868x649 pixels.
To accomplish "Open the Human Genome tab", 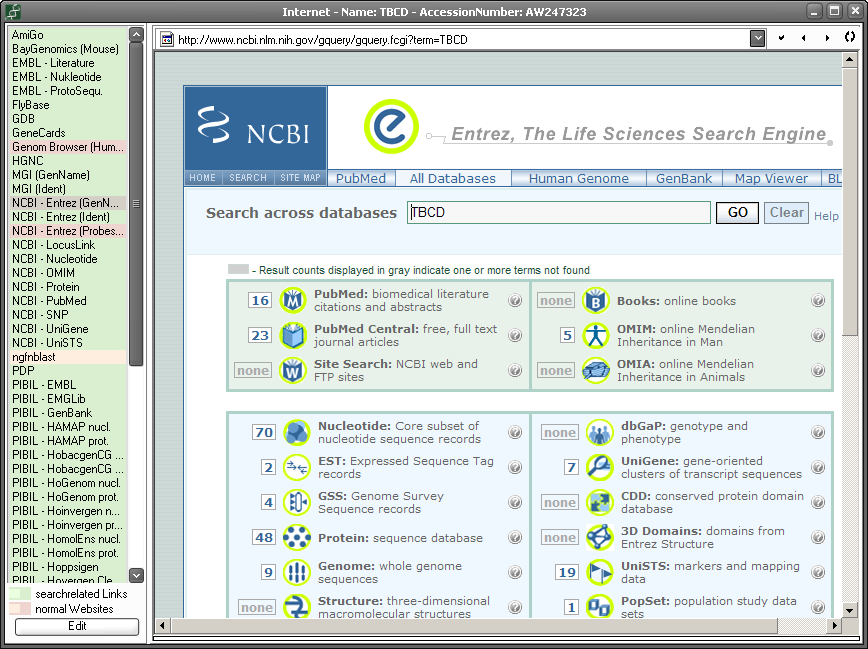I will [578, 178].
